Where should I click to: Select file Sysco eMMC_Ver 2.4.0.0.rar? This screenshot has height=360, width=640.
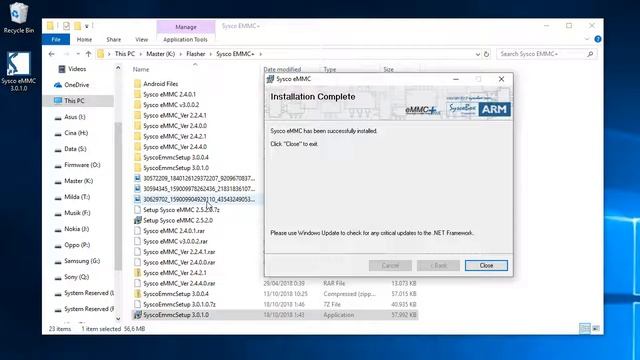click(x=179, y=262)
